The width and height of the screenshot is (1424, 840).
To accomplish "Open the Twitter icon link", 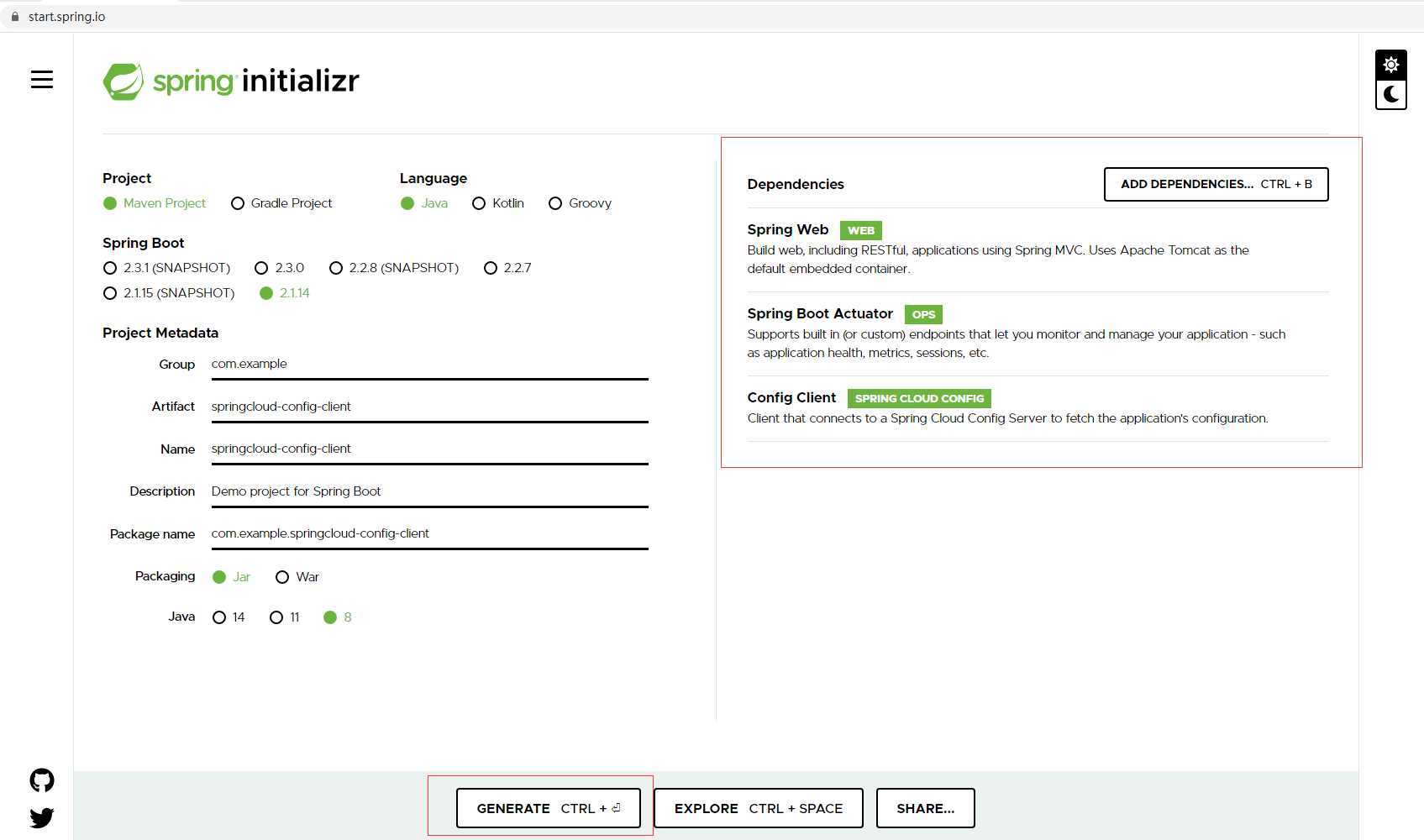I will click(42, 817).
